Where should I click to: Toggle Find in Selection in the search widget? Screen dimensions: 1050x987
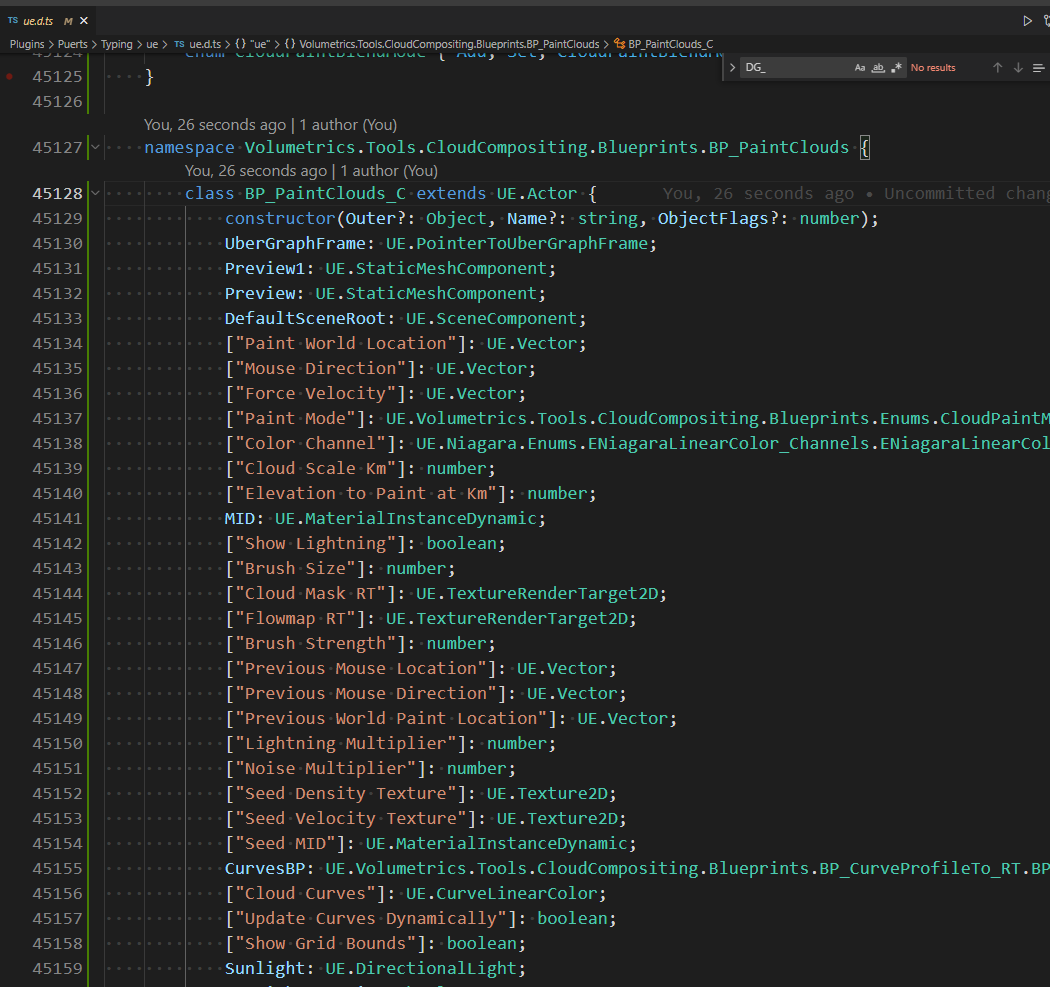[x=1038, y=67]
